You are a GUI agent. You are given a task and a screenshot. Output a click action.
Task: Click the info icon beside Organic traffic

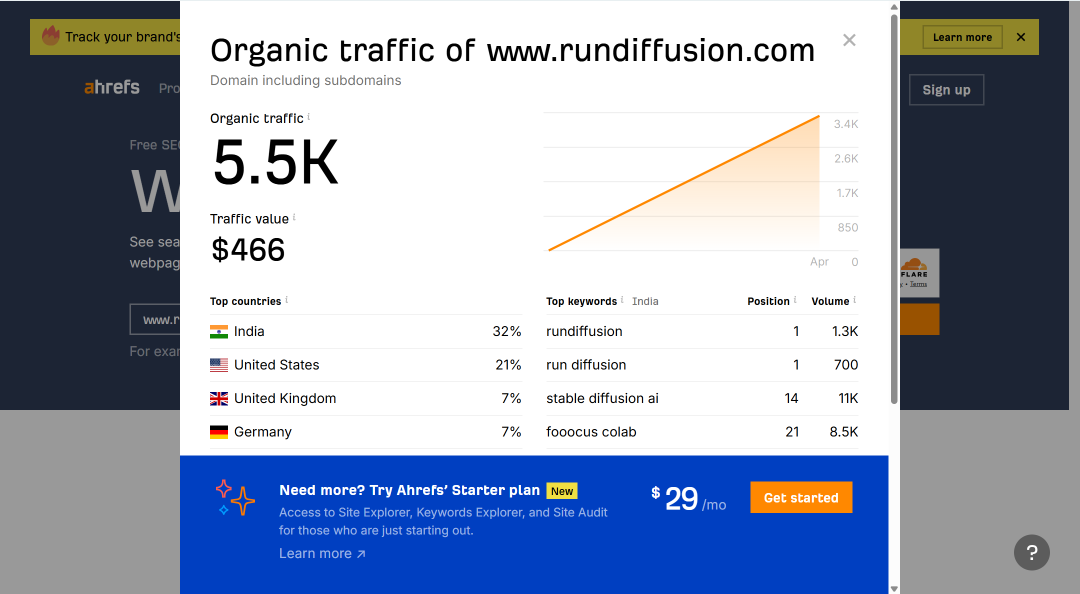click(x=309, y=116)
